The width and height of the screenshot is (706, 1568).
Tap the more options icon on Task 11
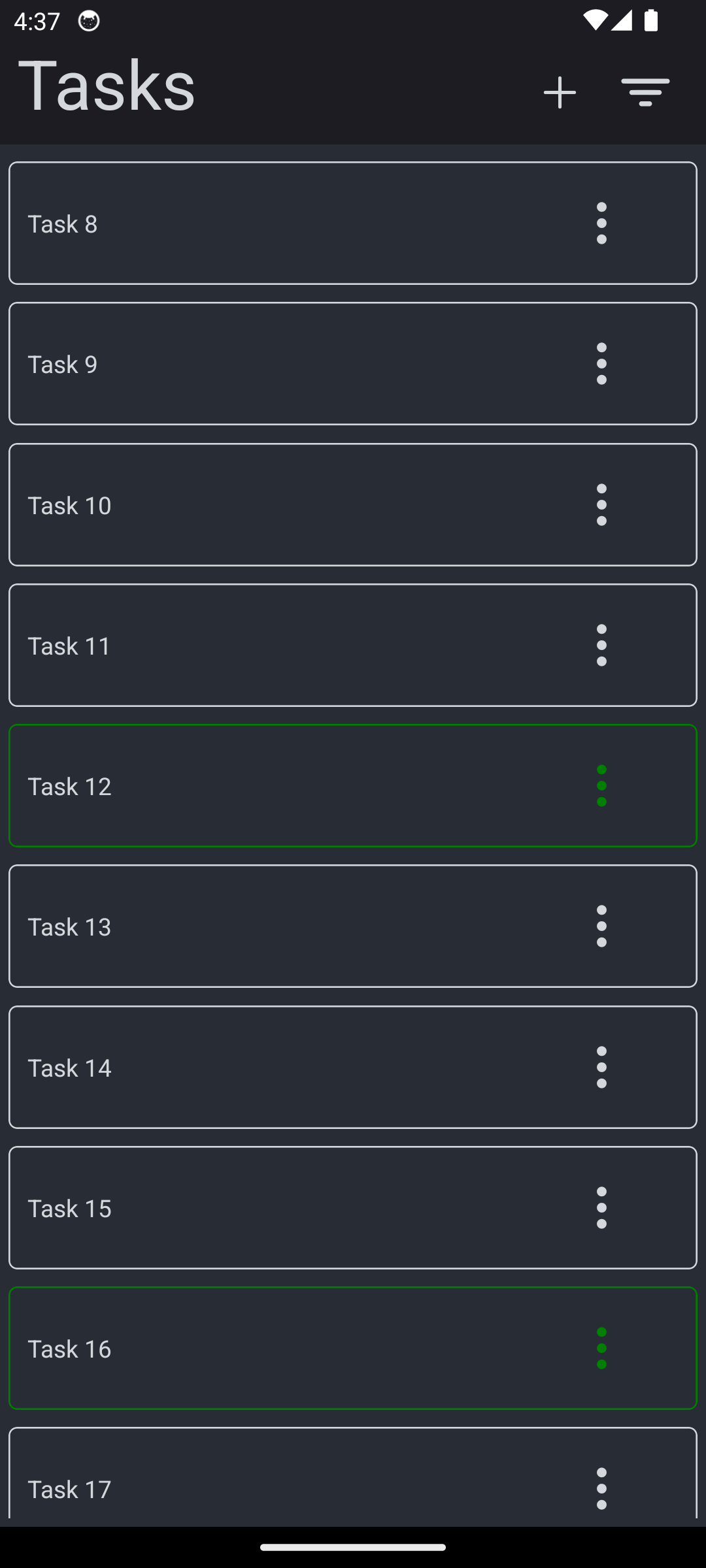(601, 645)
